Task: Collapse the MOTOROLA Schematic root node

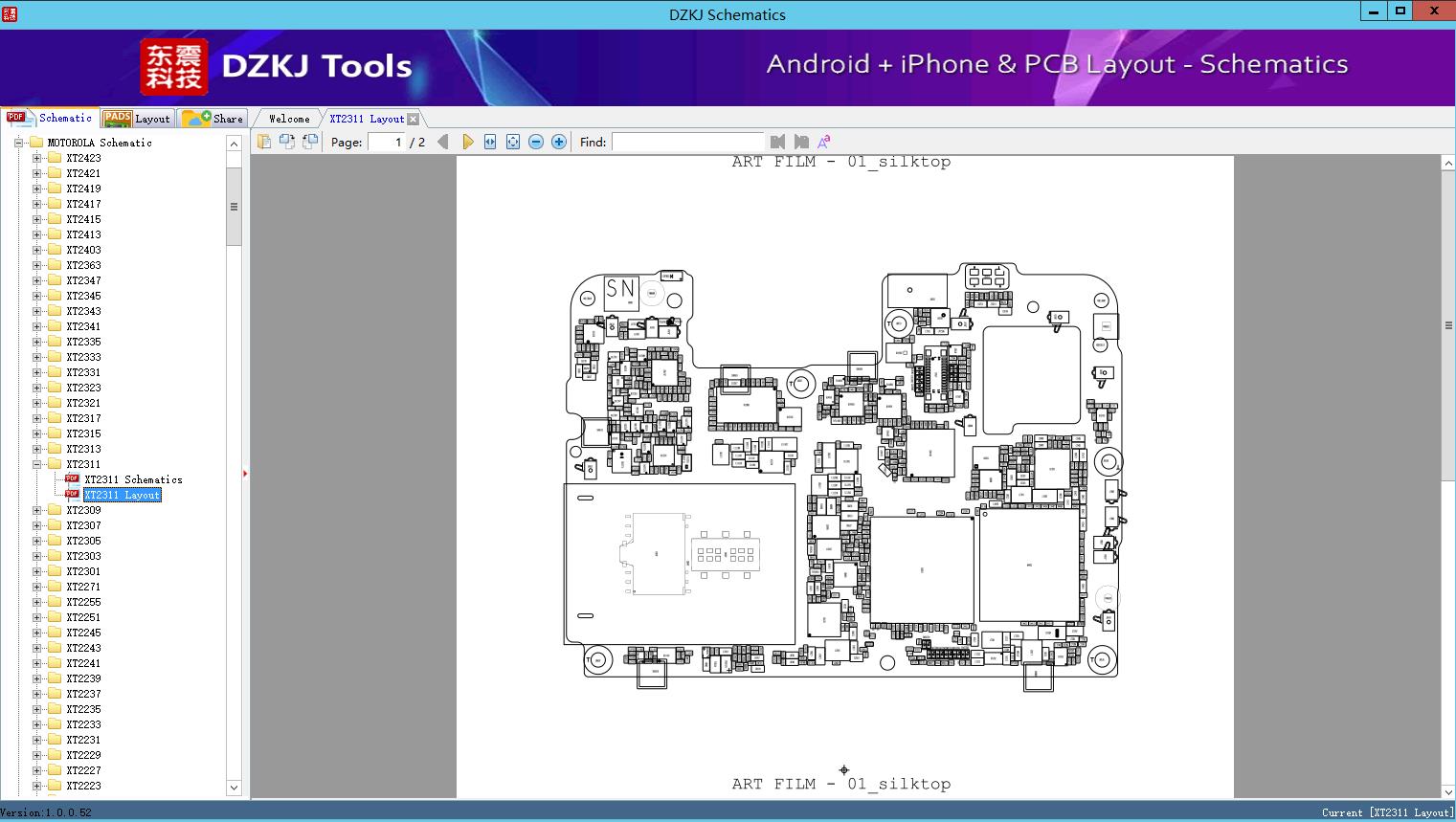Action: 18,143
